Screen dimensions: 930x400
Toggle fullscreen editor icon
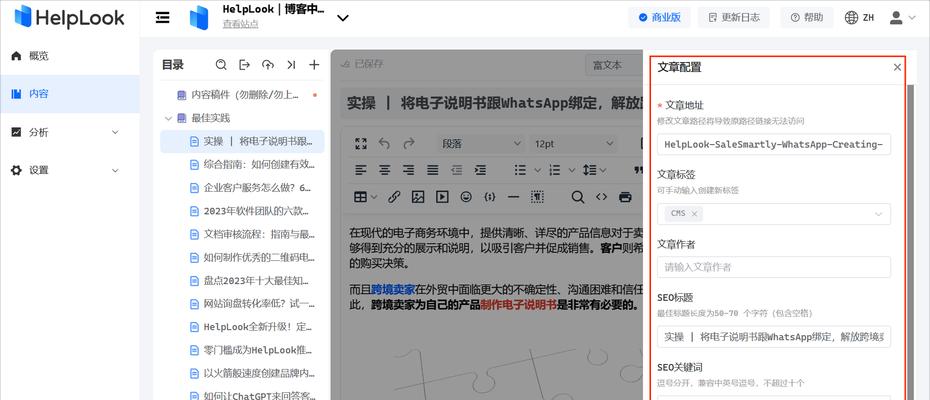(x=361, y=144)
